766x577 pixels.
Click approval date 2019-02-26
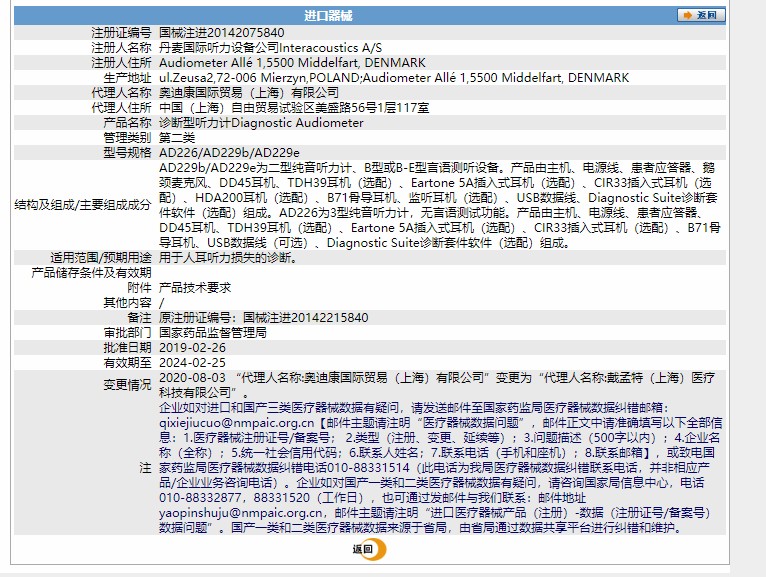[192, 348]
